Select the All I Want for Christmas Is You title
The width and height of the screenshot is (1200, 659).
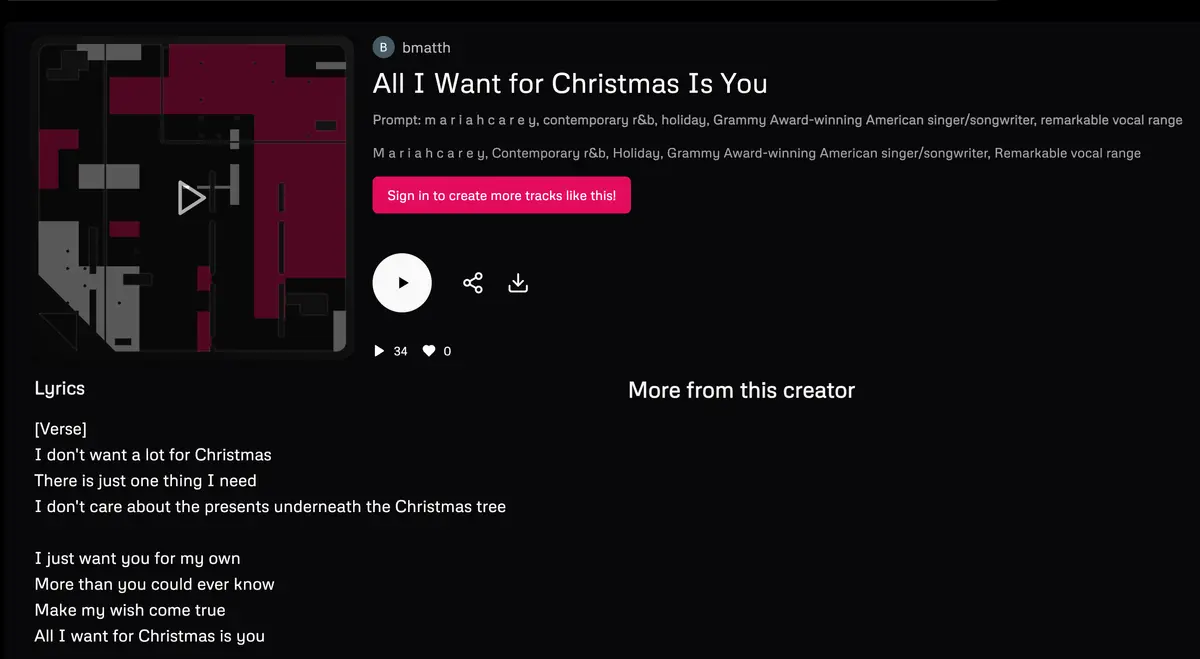pos(570,83)
